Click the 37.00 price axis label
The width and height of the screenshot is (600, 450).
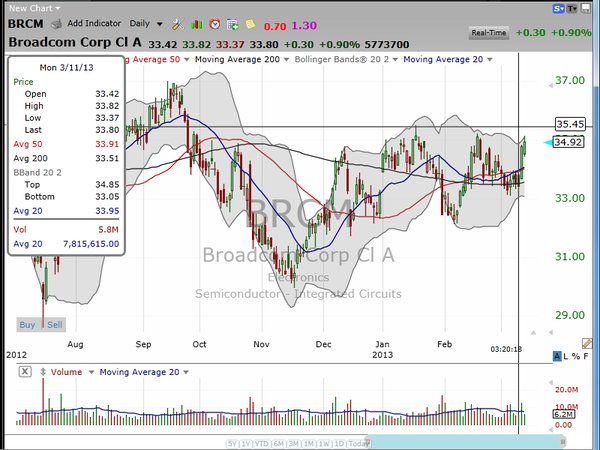570,80
